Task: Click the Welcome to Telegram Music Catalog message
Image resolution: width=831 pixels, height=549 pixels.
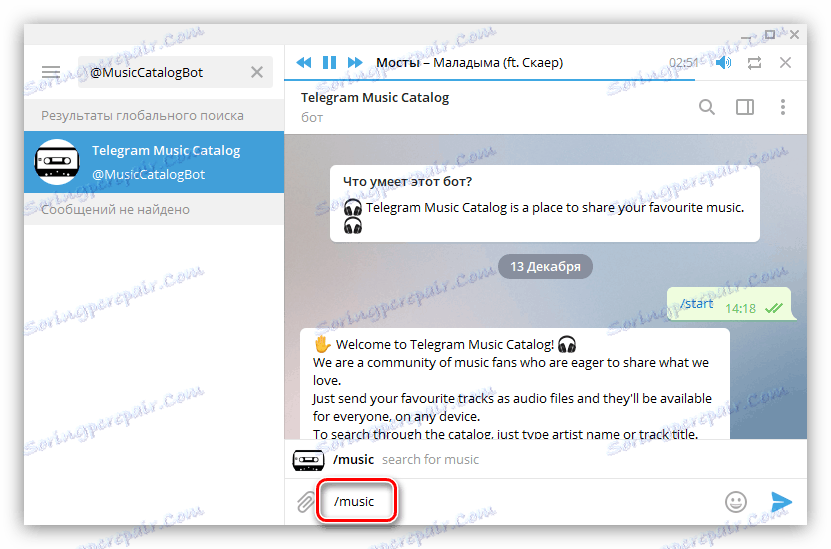Action: tap(515, 384)
